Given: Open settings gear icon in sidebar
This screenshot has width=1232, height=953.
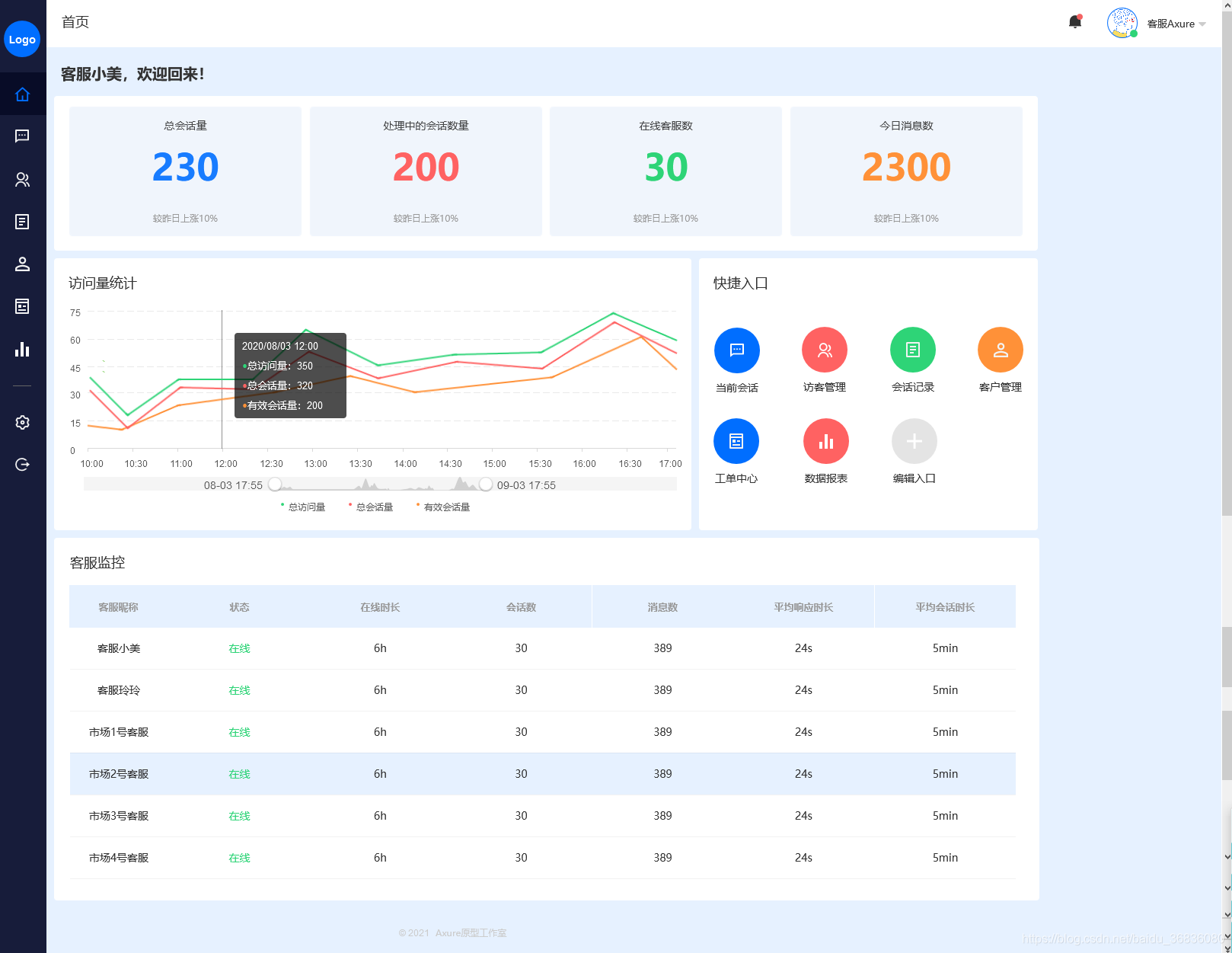Looking at the screenshot, I should click(x=22, y=422).
